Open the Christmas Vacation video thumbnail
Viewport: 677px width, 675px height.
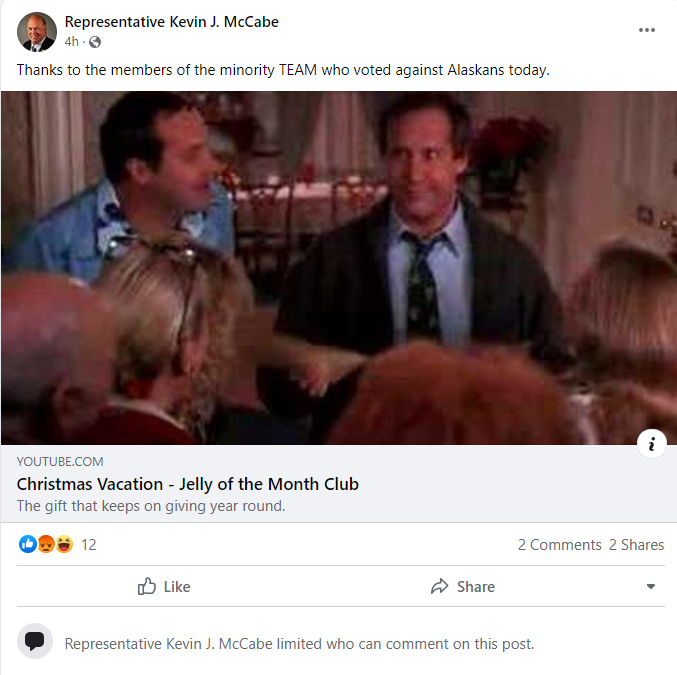pos(338,268)
